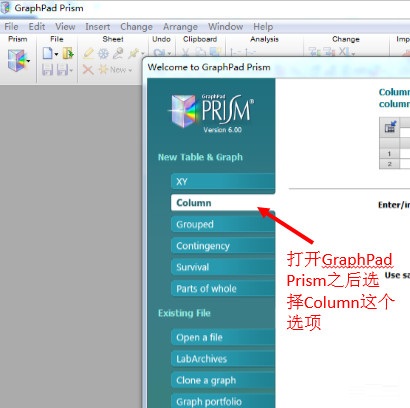Screen dimensions: 410x408
Task: Click the Freeze snowflake icon in Sheet group
Action: point(103,53)
